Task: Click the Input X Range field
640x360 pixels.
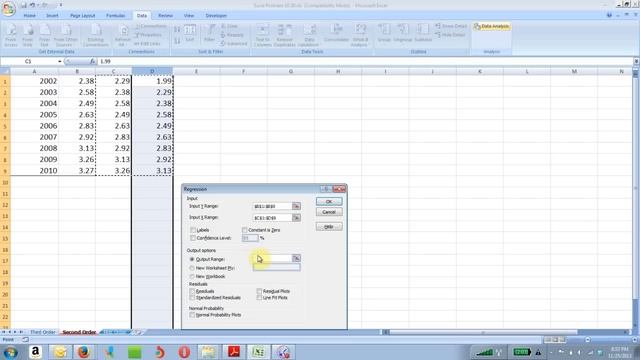Action: click(272, 218)
